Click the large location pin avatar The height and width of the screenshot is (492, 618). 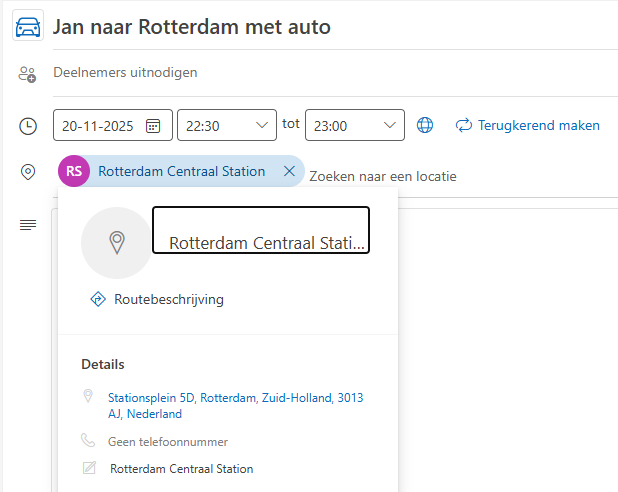pos(117,242)
